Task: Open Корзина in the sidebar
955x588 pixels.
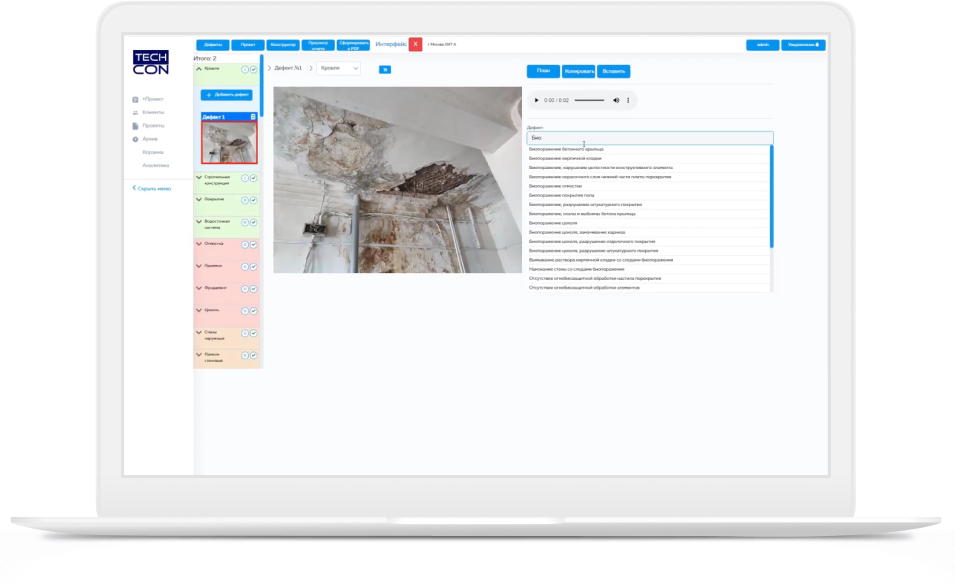Action: click(153, 152)
